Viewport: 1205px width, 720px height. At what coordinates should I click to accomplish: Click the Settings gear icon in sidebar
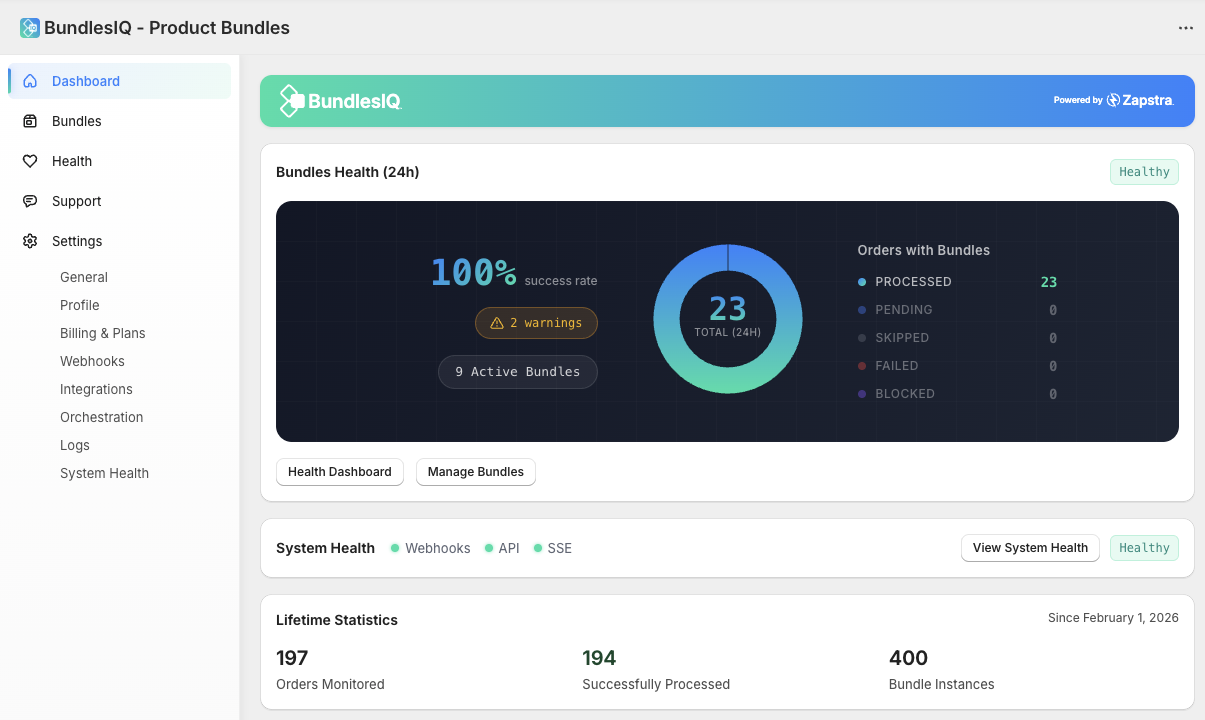point(31,241)
